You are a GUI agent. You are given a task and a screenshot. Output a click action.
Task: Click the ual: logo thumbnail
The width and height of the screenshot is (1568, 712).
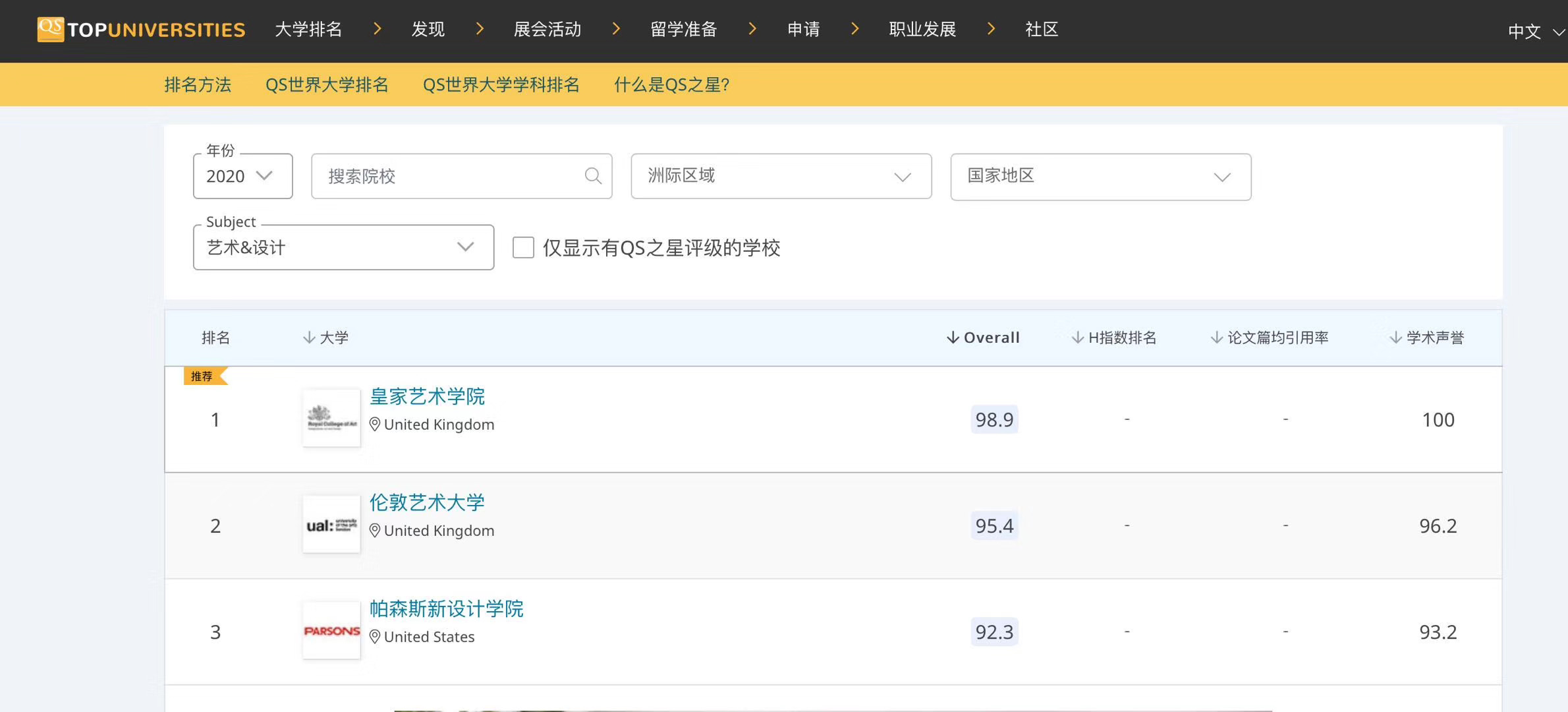click(x=331, y=524)
